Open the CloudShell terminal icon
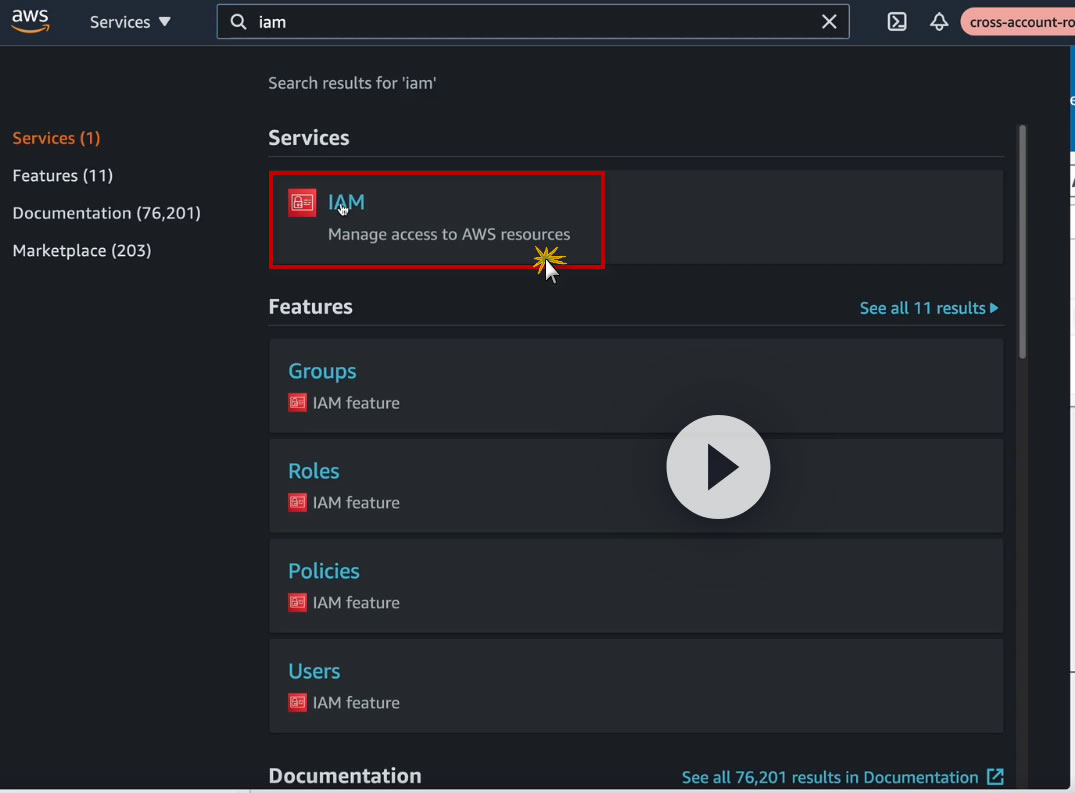Image resolution: width=1075 pixels, height=793 pixels. 897,22
